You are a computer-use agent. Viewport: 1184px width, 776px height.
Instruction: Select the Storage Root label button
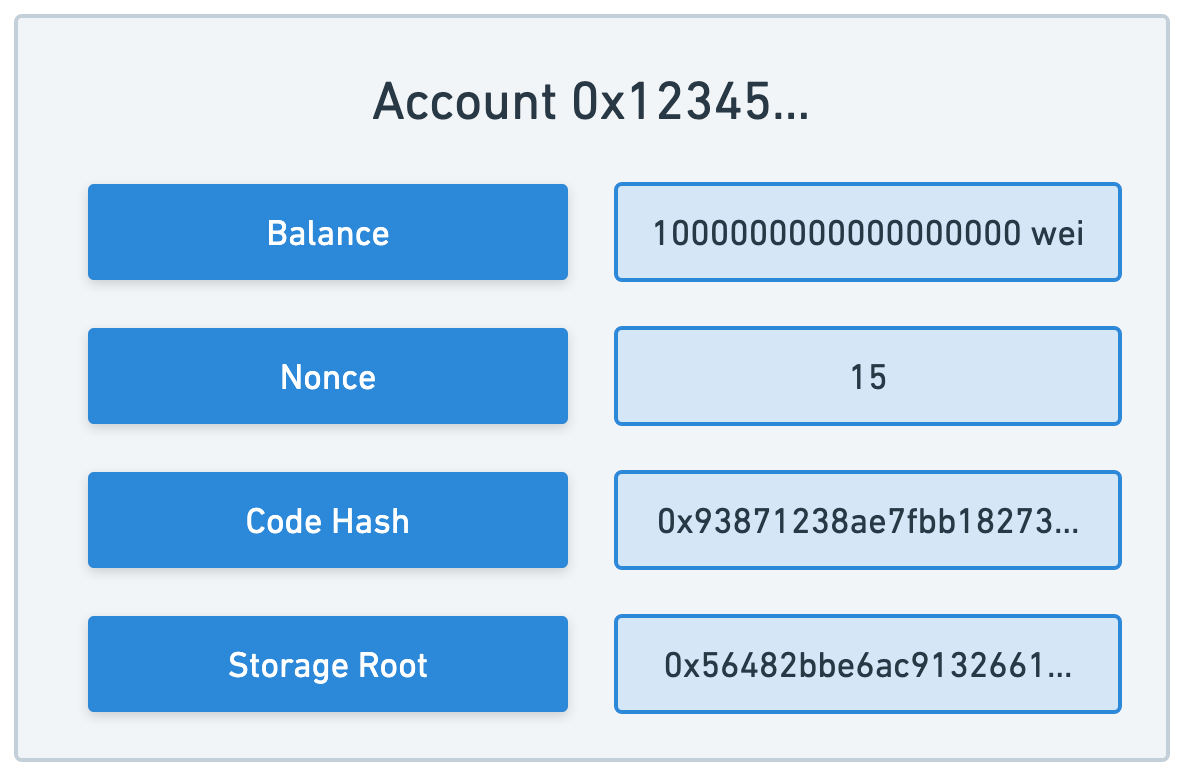pos(328,664)
